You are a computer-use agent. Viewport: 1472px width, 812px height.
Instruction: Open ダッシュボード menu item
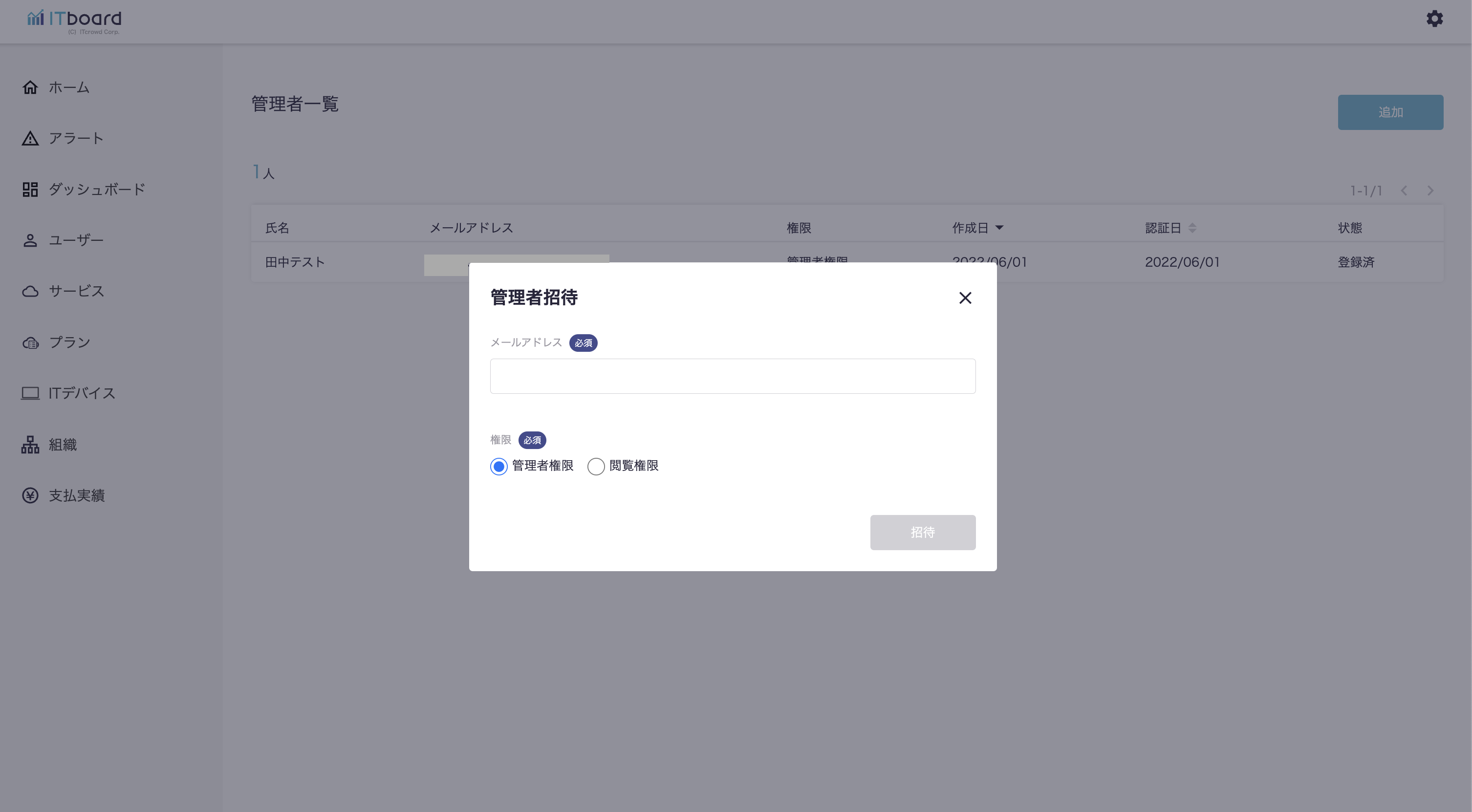click(97, 189)
